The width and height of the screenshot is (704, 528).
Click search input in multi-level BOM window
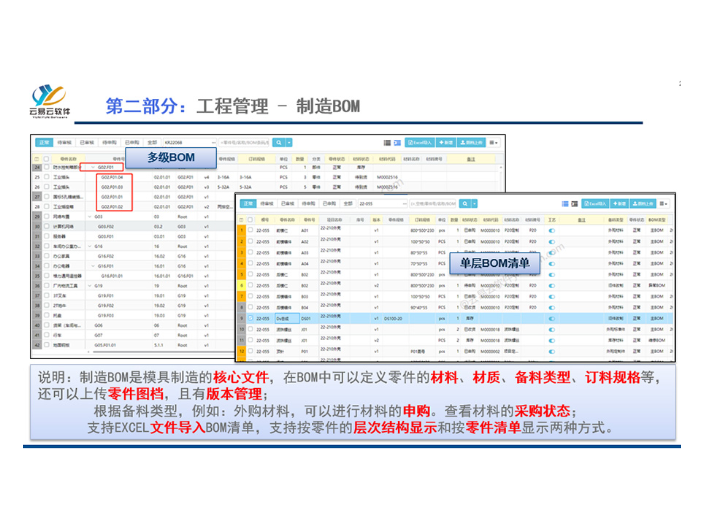point(245,142)
